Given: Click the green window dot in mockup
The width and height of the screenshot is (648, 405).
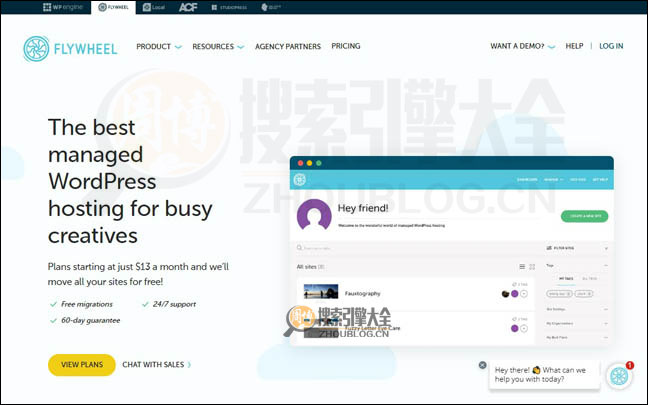Looking at the screenshot, I should [319, 163].
